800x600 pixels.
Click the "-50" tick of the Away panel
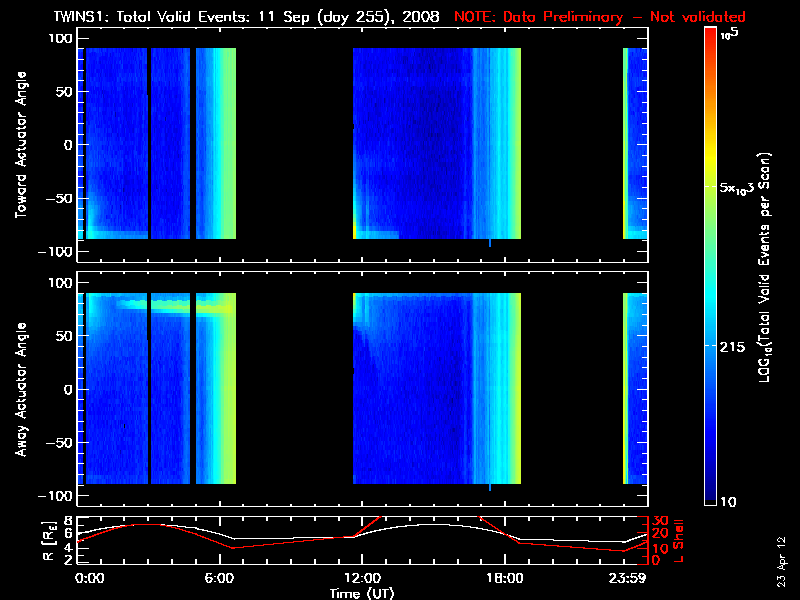[59, 443]
